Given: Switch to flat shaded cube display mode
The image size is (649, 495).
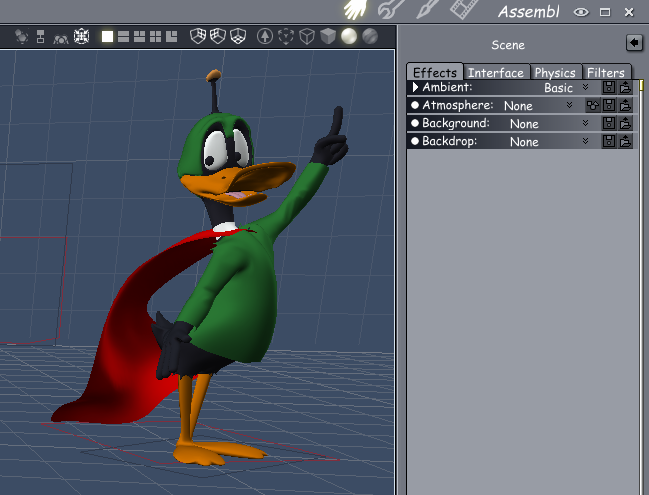Looking at the screenshot, I should pos(328,36).
